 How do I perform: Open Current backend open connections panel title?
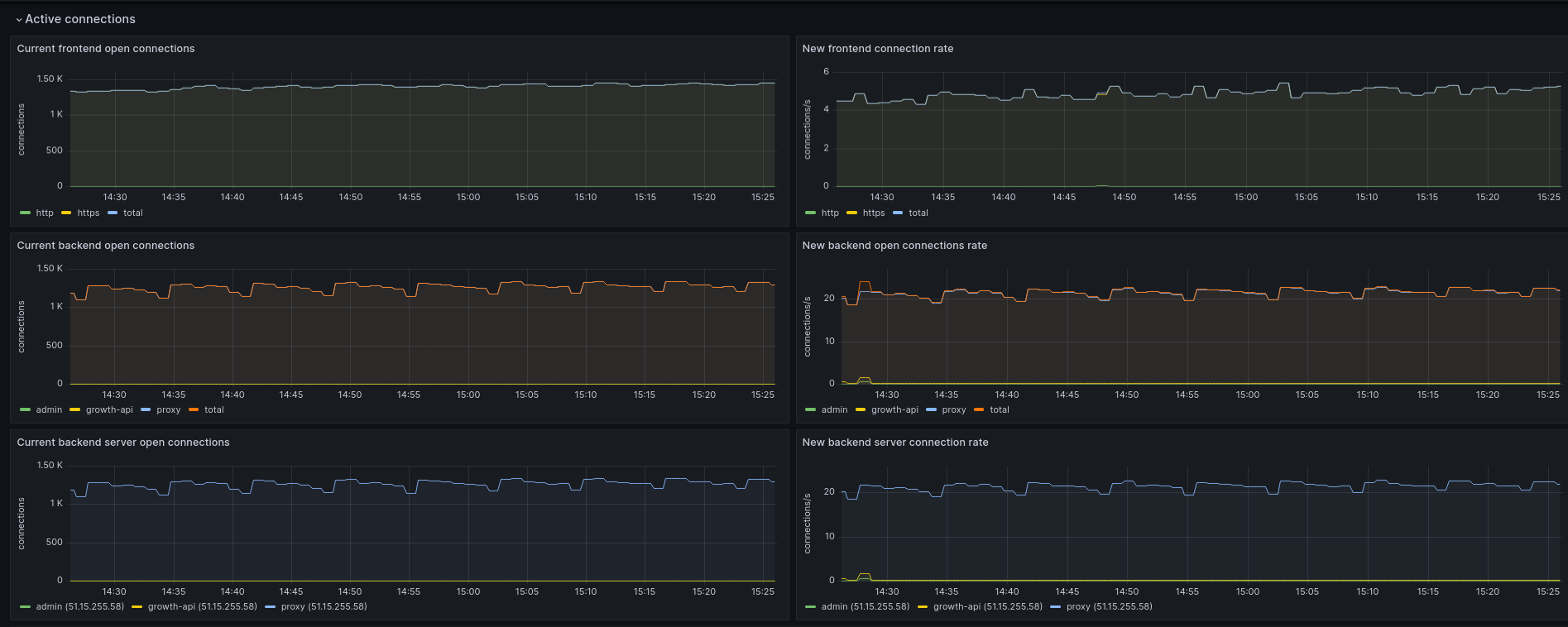[106, 246]
